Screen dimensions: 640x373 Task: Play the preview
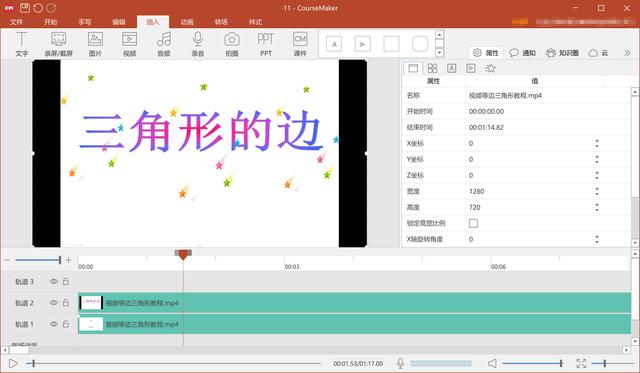[x=13, y=363]
